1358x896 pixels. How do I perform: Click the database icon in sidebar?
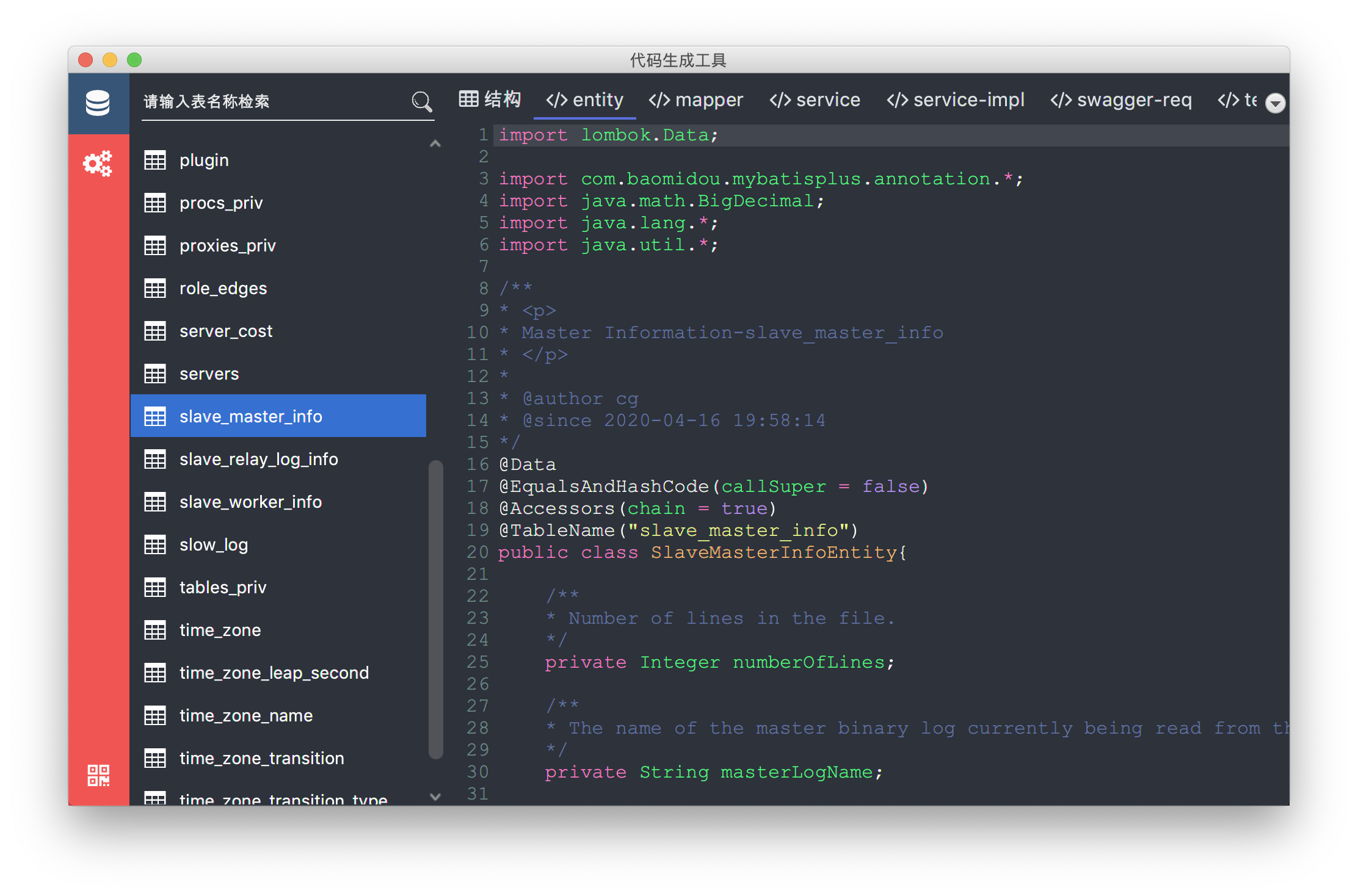[98, 103]
